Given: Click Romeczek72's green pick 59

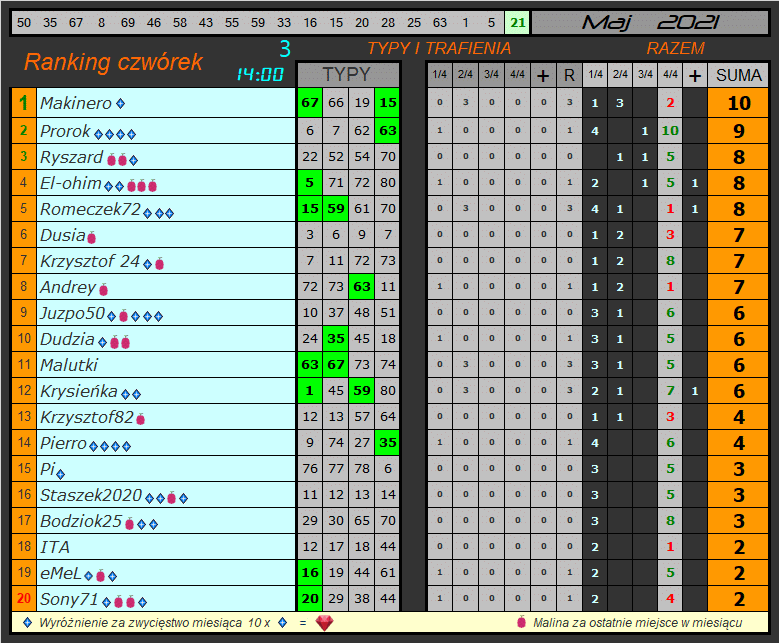Looking at the screenshot, I should [336, 208].
